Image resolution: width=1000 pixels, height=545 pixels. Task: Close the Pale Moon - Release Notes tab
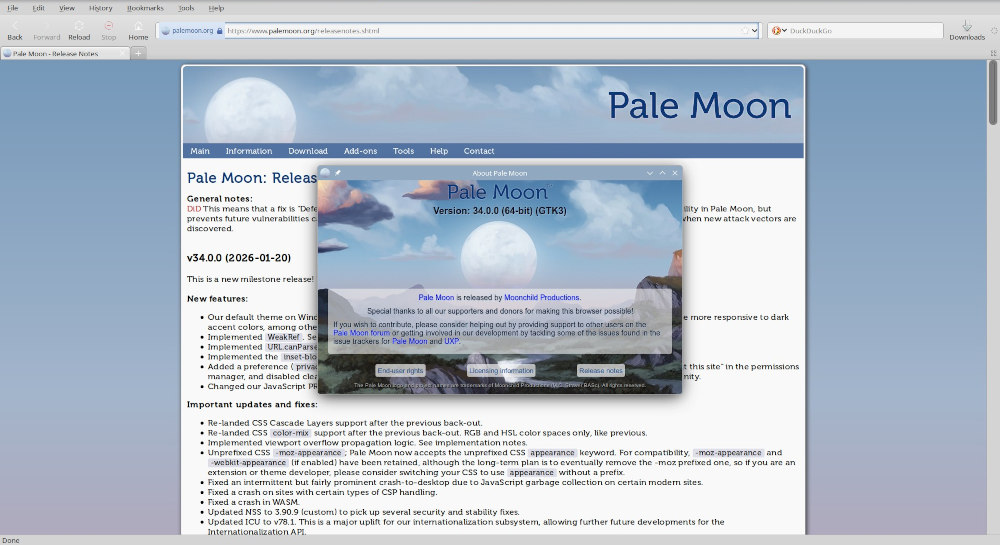tap(123, 54)
